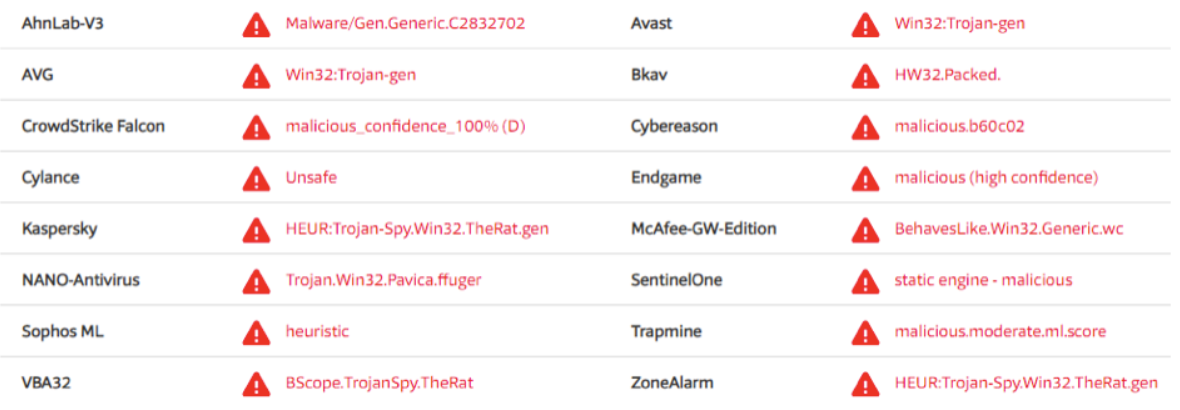Select the BehavesLike.Win32.Generic.wc detection
This screenshot has height=410, width=1180.
click(1008, 229)
